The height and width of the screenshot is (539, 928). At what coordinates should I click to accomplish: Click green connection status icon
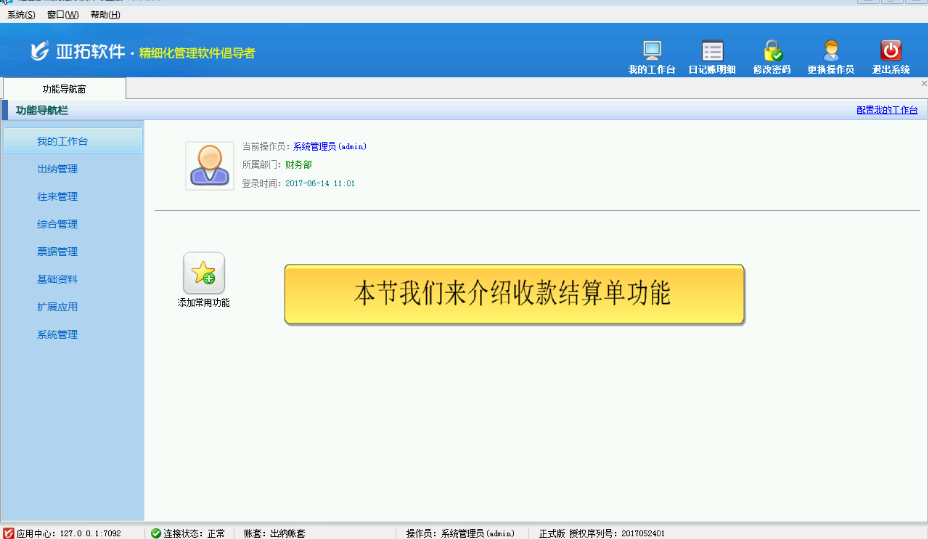coord(156,533)
